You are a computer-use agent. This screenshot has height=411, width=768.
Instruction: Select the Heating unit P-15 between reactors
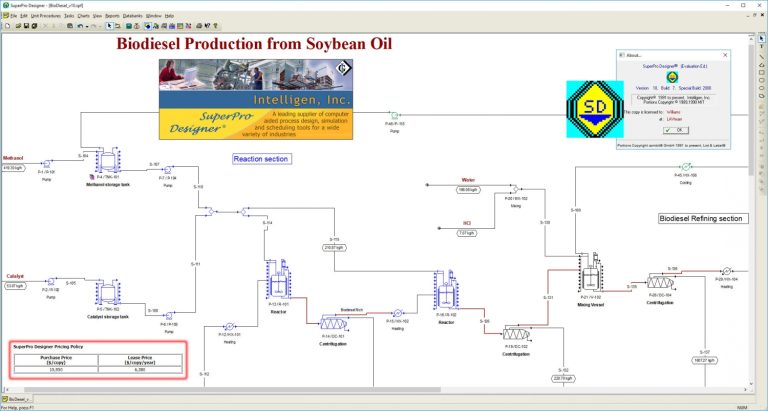(398, 313)
